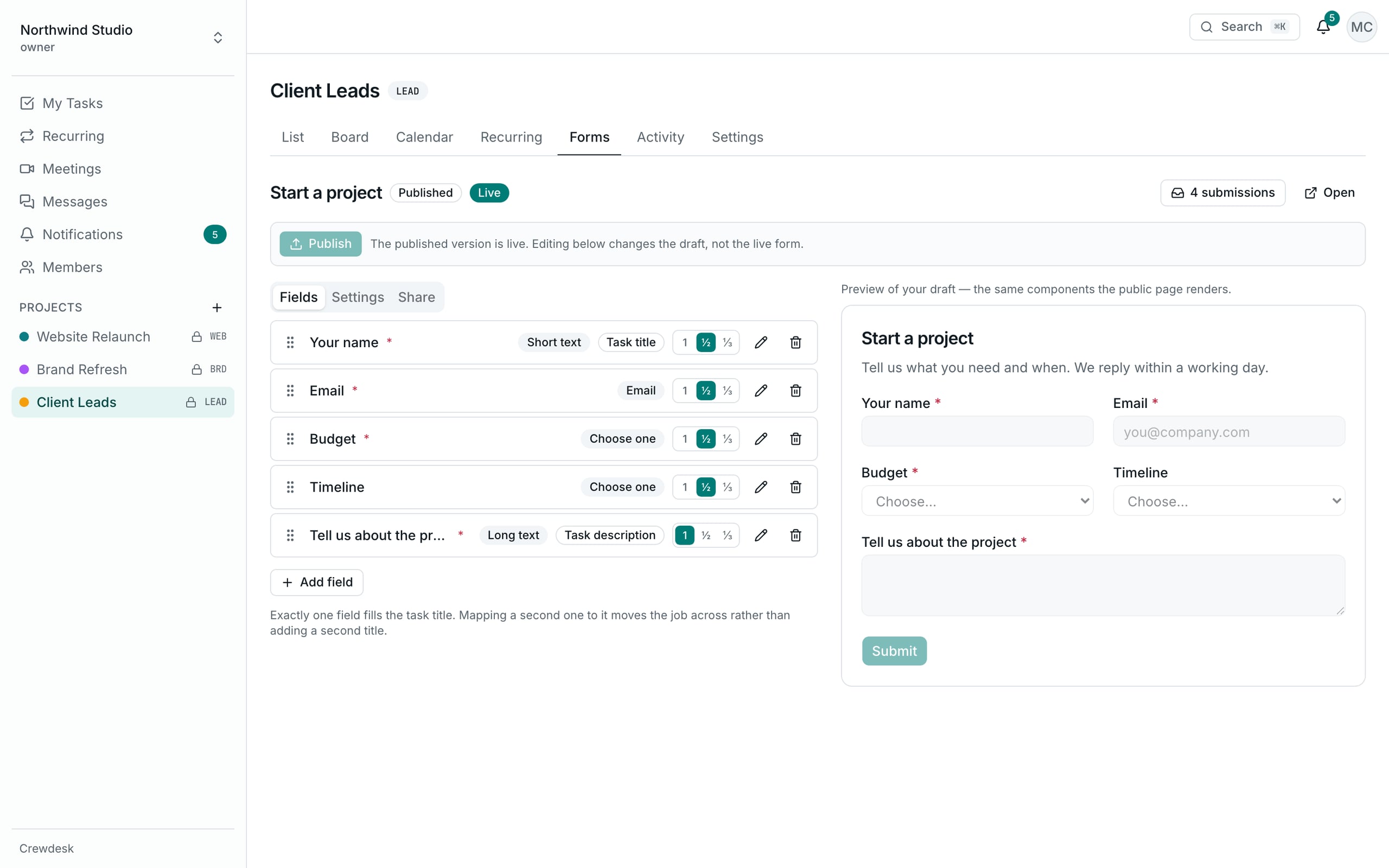This screenshot has height=868, width=1389.
Task: Switch to the Calendar tab
Action: tap(424, 137)
